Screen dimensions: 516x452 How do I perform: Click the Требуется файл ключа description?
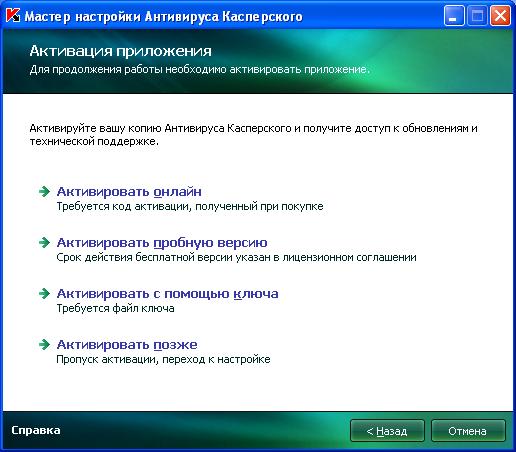coord(115,309)
